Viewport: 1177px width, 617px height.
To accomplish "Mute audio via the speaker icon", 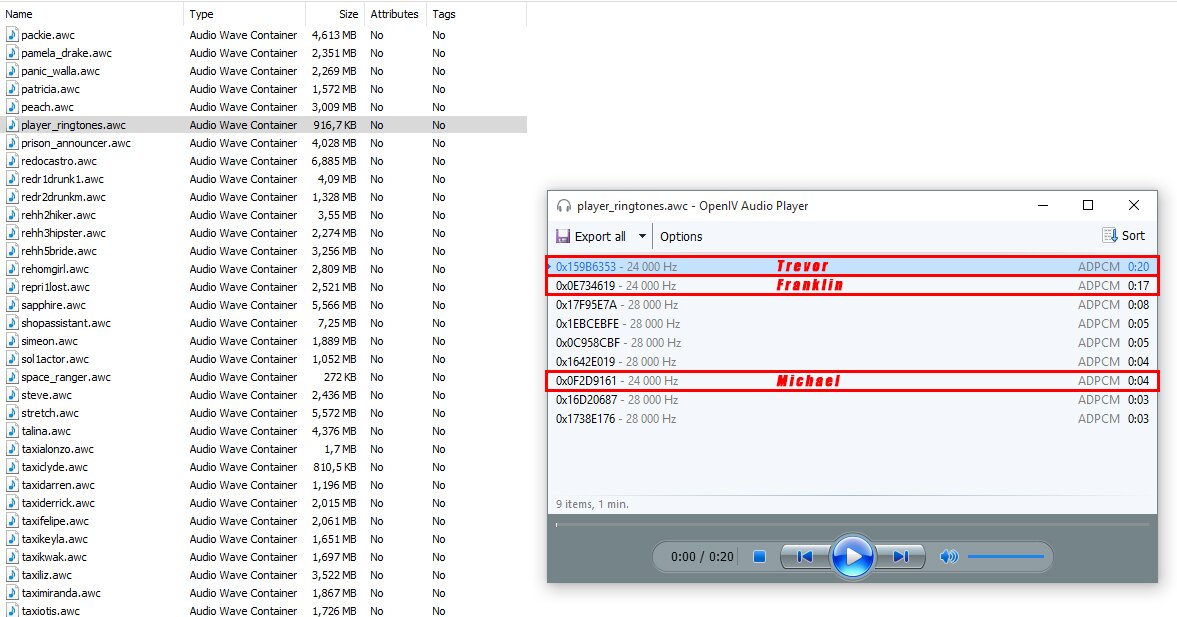I will point(949,557).
